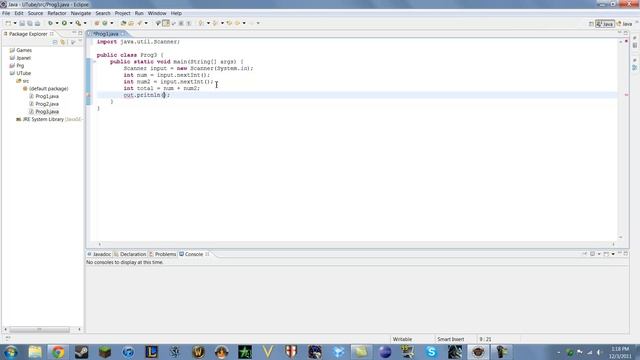This screenshot has height=360, width=640.
Task: Close the Prog1.java editor tab
Action: pos(124,34)
